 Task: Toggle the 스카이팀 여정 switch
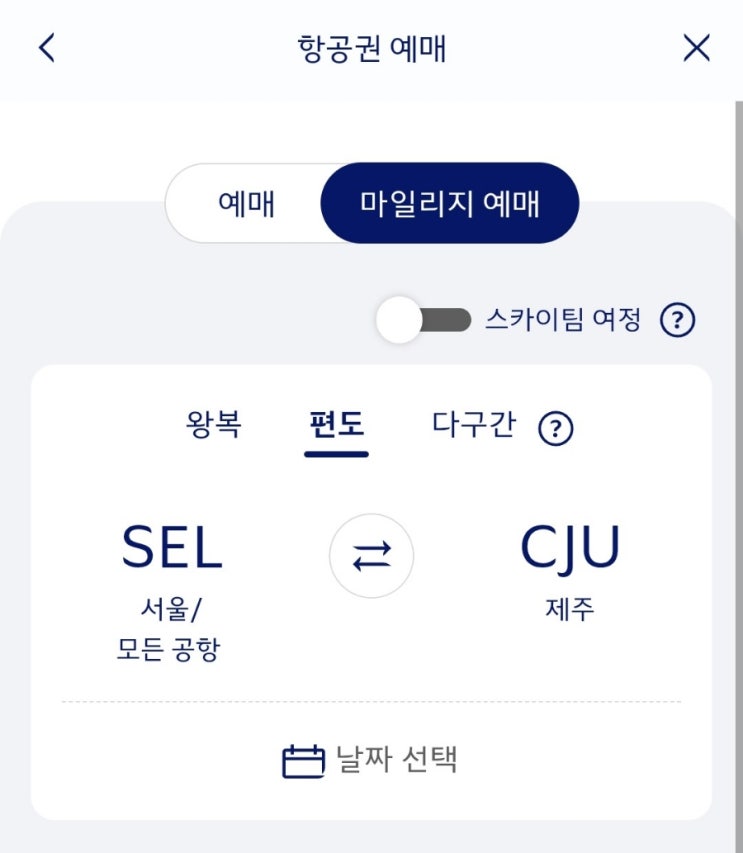pyautogui.click(x=423, y=321)
